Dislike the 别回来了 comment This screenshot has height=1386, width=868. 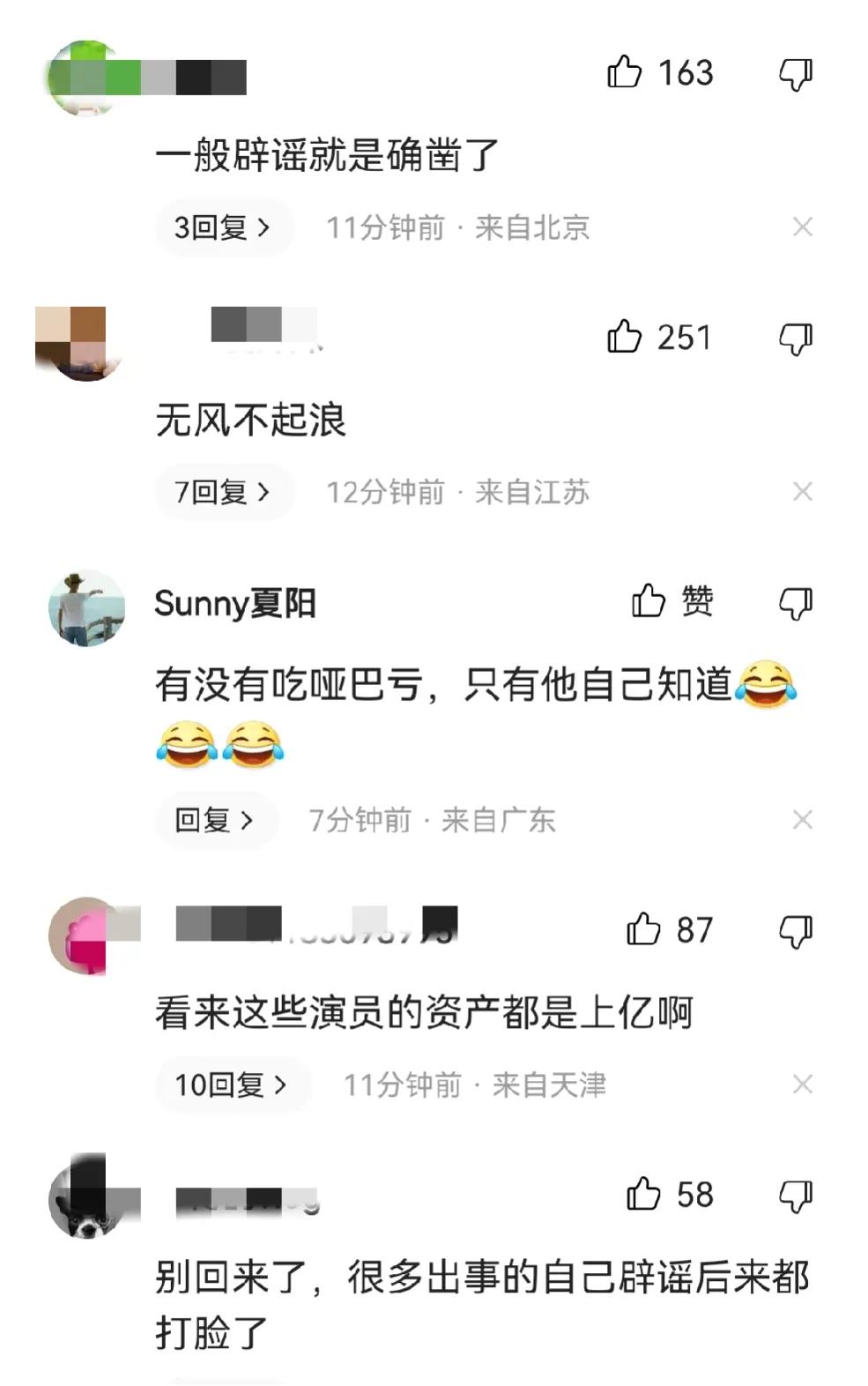click(795, 1196)
